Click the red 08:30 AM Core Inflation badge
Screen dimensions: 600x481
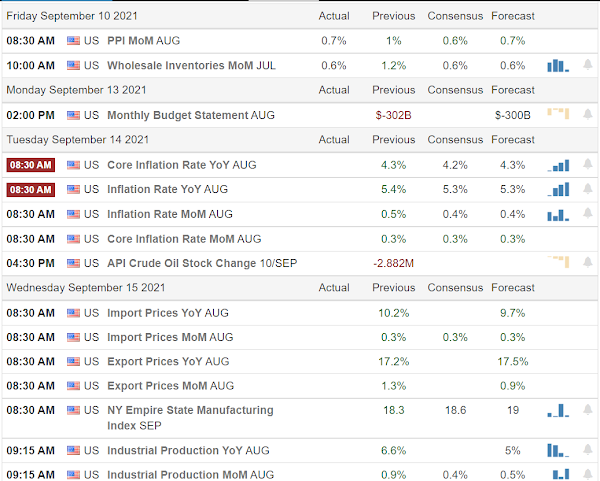pos(31,165)
